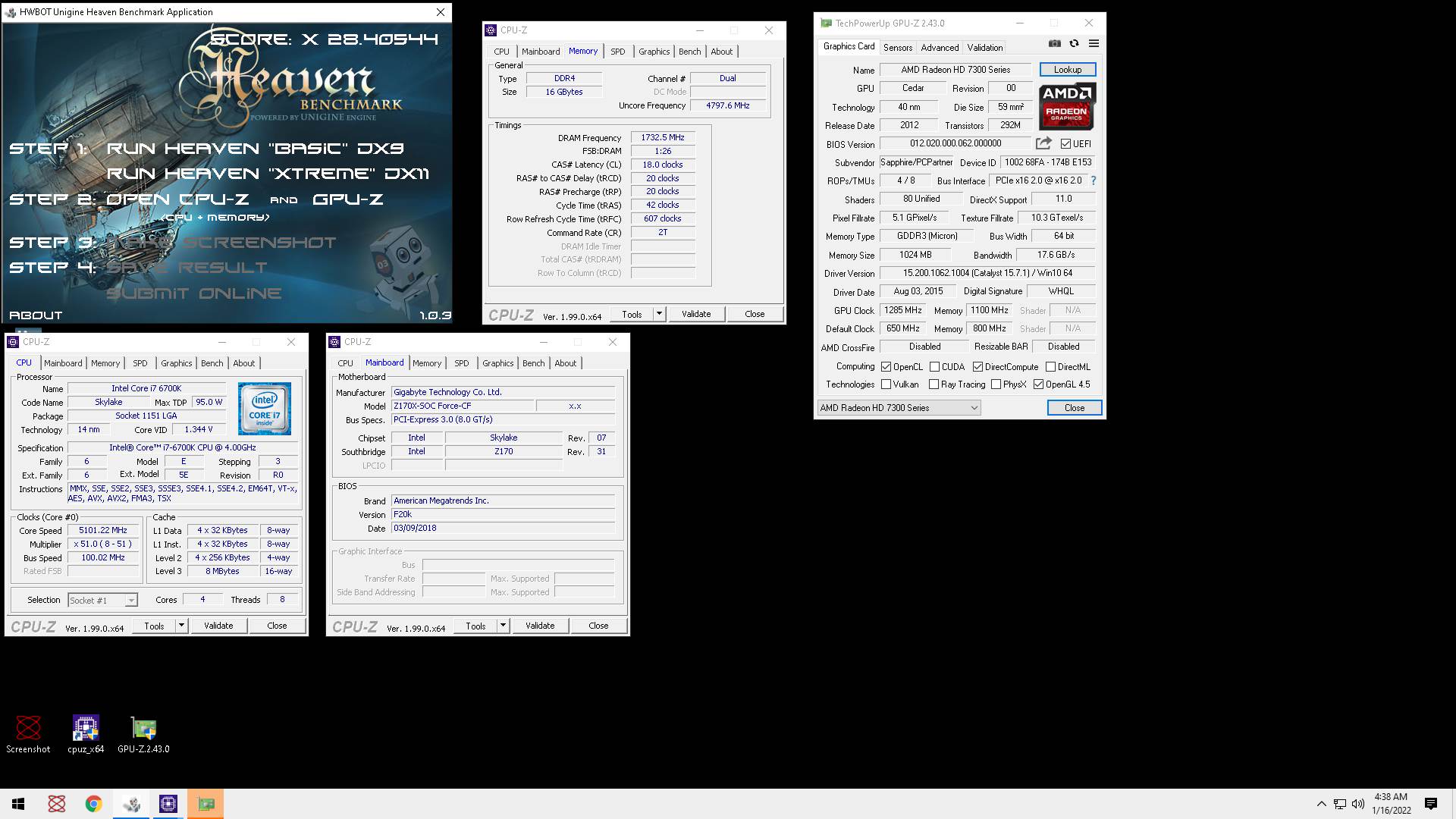Click Tools button in the Memory CPU-Z window
The width and height of the screenshot is (1456, 819).
point(632,314)
